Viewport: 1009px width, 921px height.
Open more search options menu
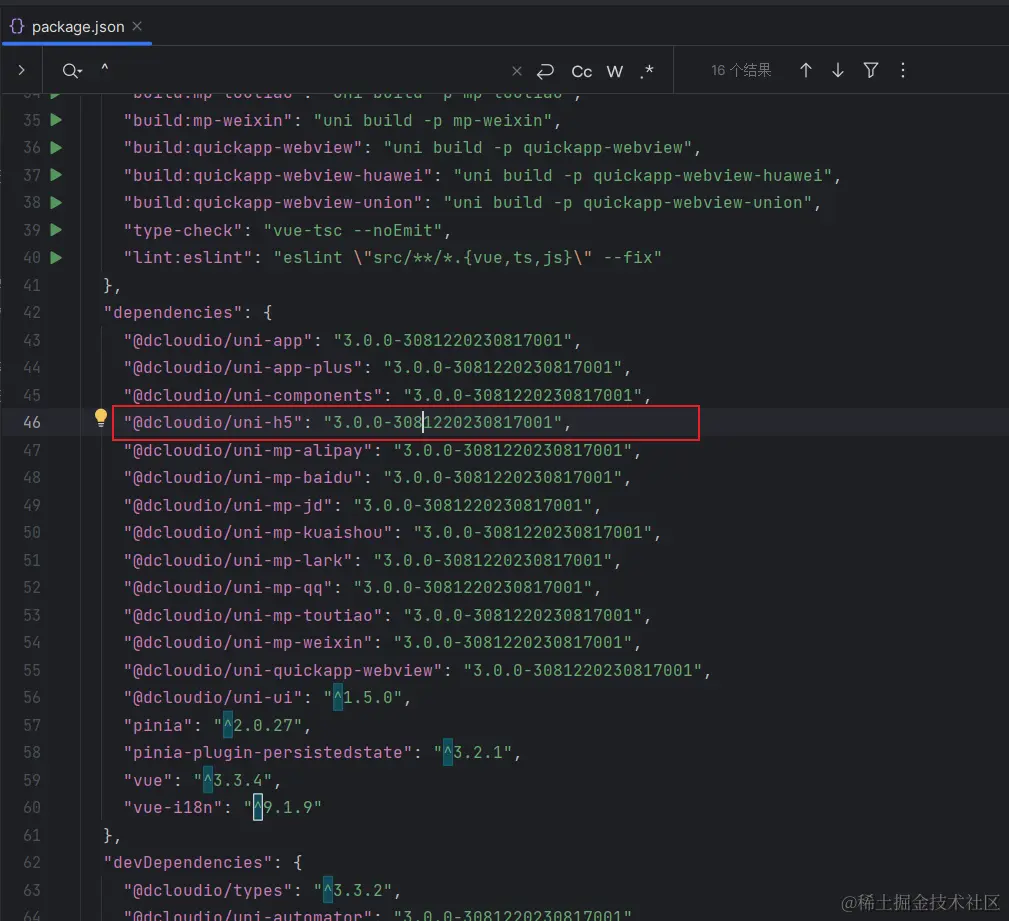[903, 70]
